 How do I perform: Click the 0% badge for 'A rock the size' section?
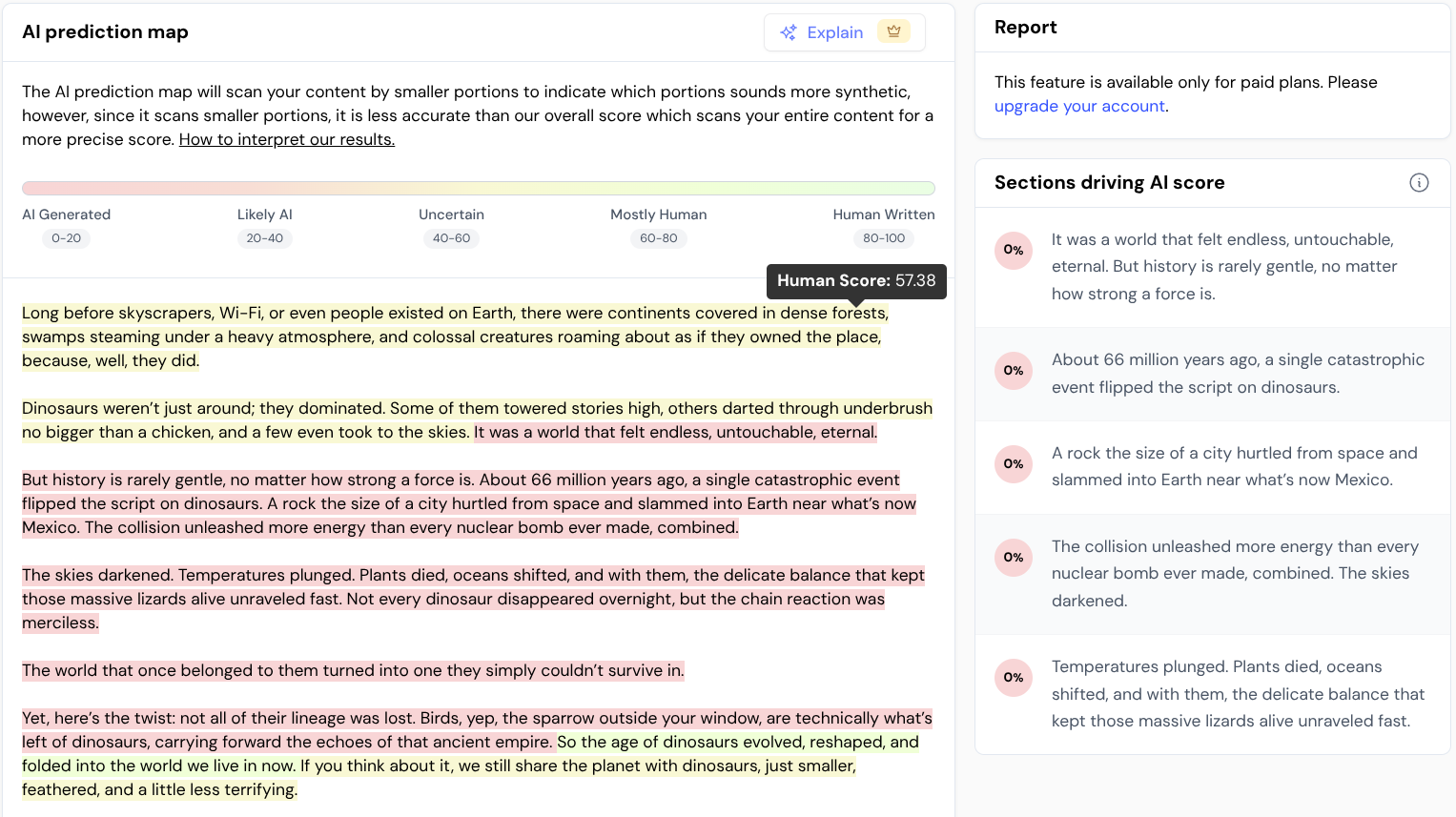coord(1013,463)
